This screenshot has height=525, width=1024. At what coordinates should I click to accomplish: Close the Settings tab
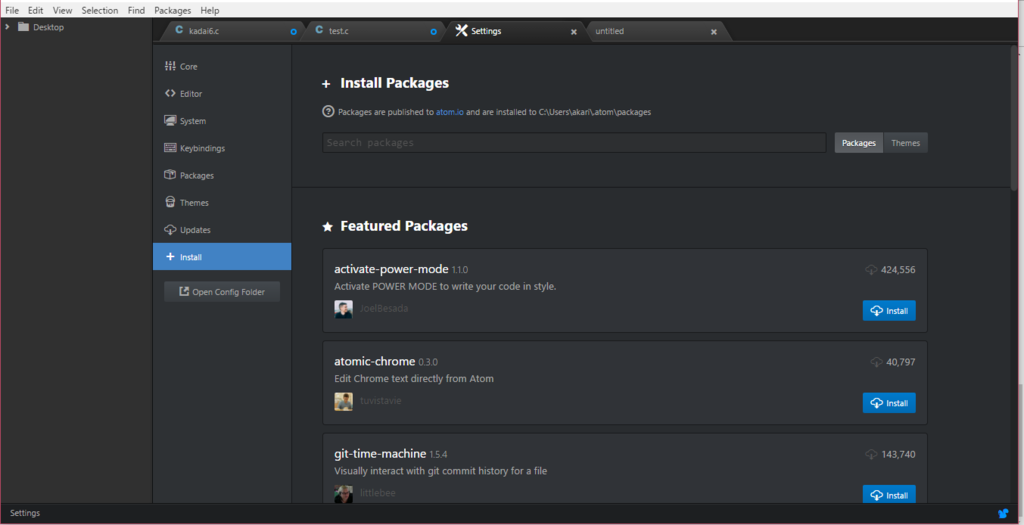[x=574, y=31]
